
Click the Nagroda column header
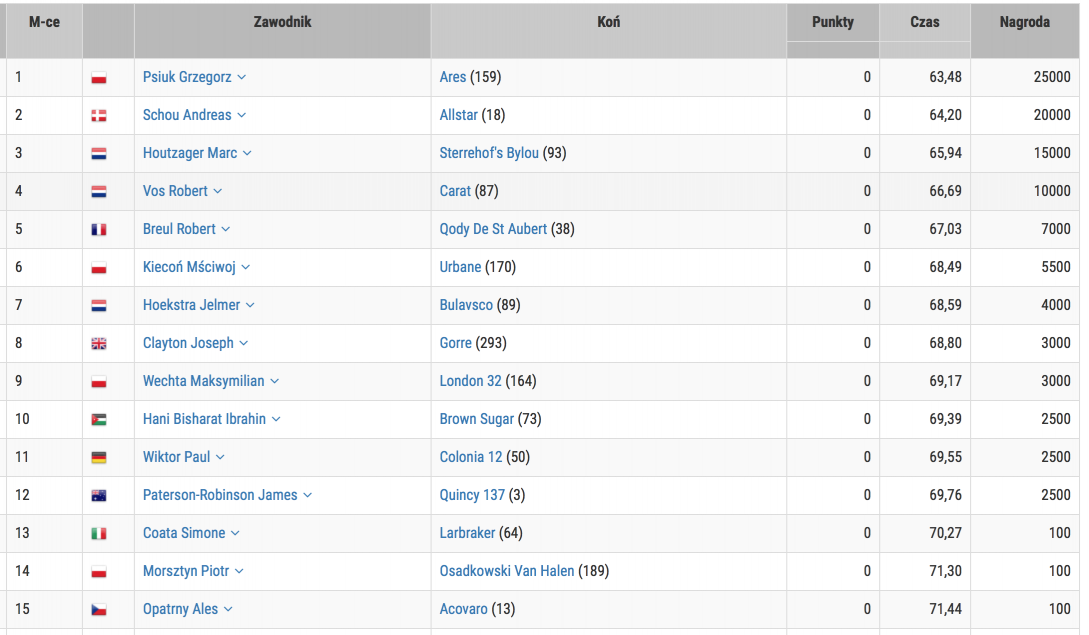[1024, 22]
